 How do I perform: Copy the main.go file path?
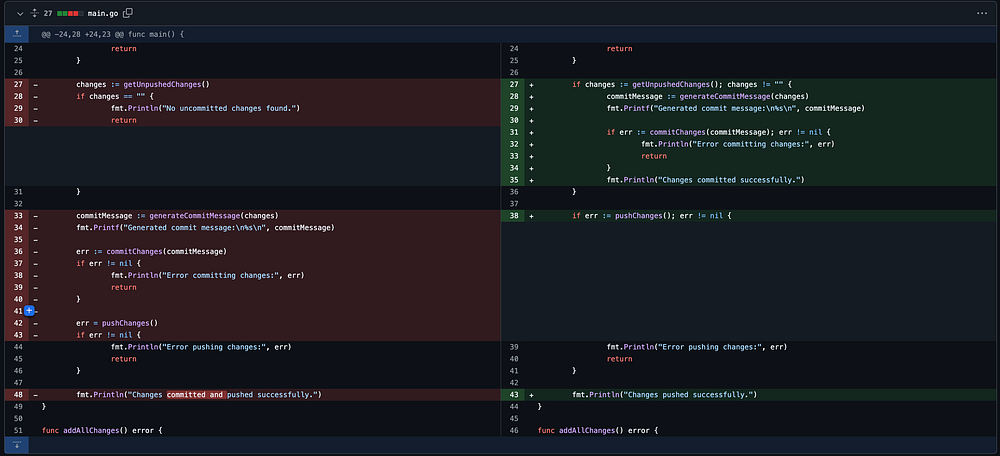point(130,13)
